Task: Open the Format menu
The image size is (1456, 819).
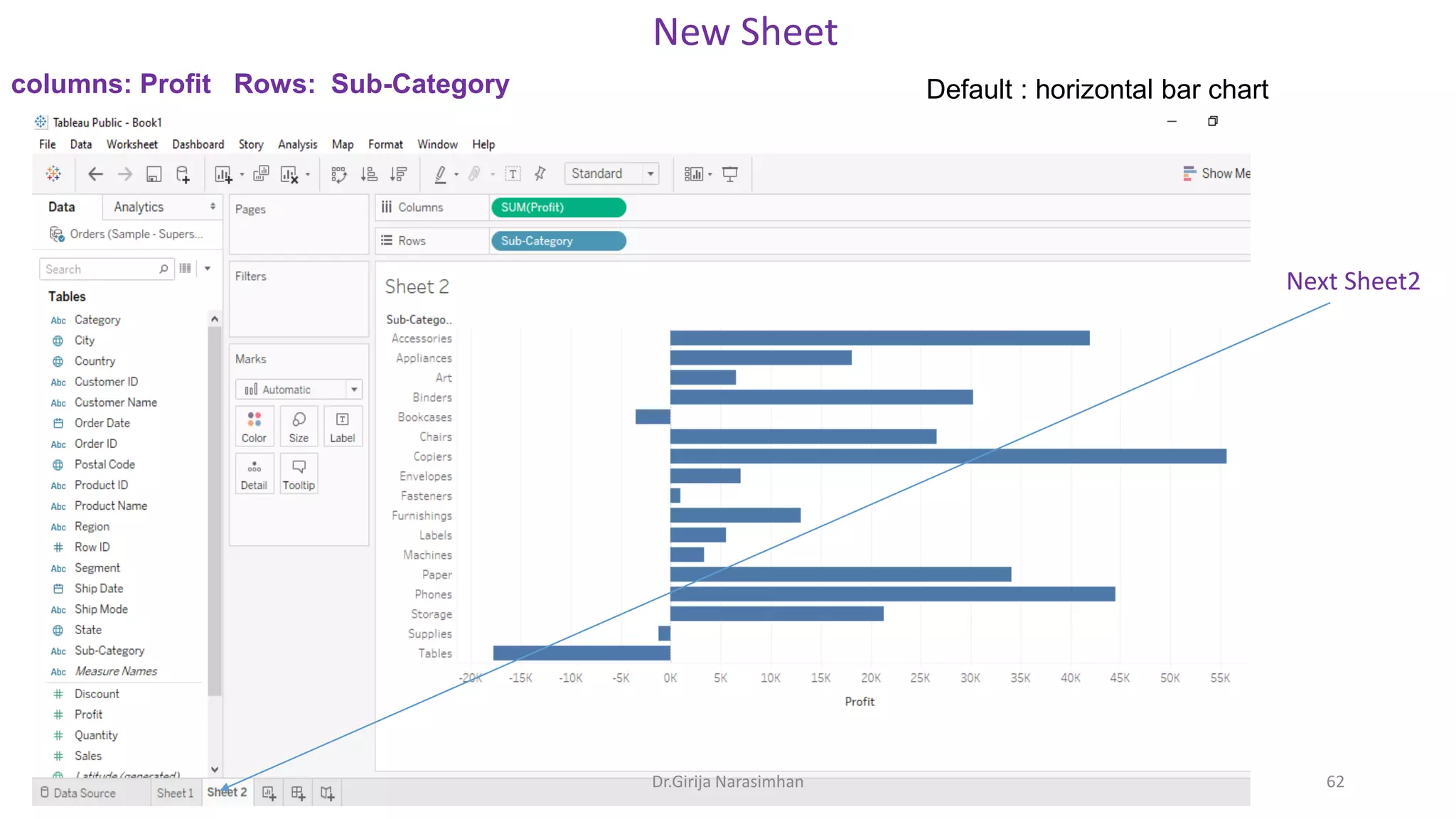Action: (385, 144)
